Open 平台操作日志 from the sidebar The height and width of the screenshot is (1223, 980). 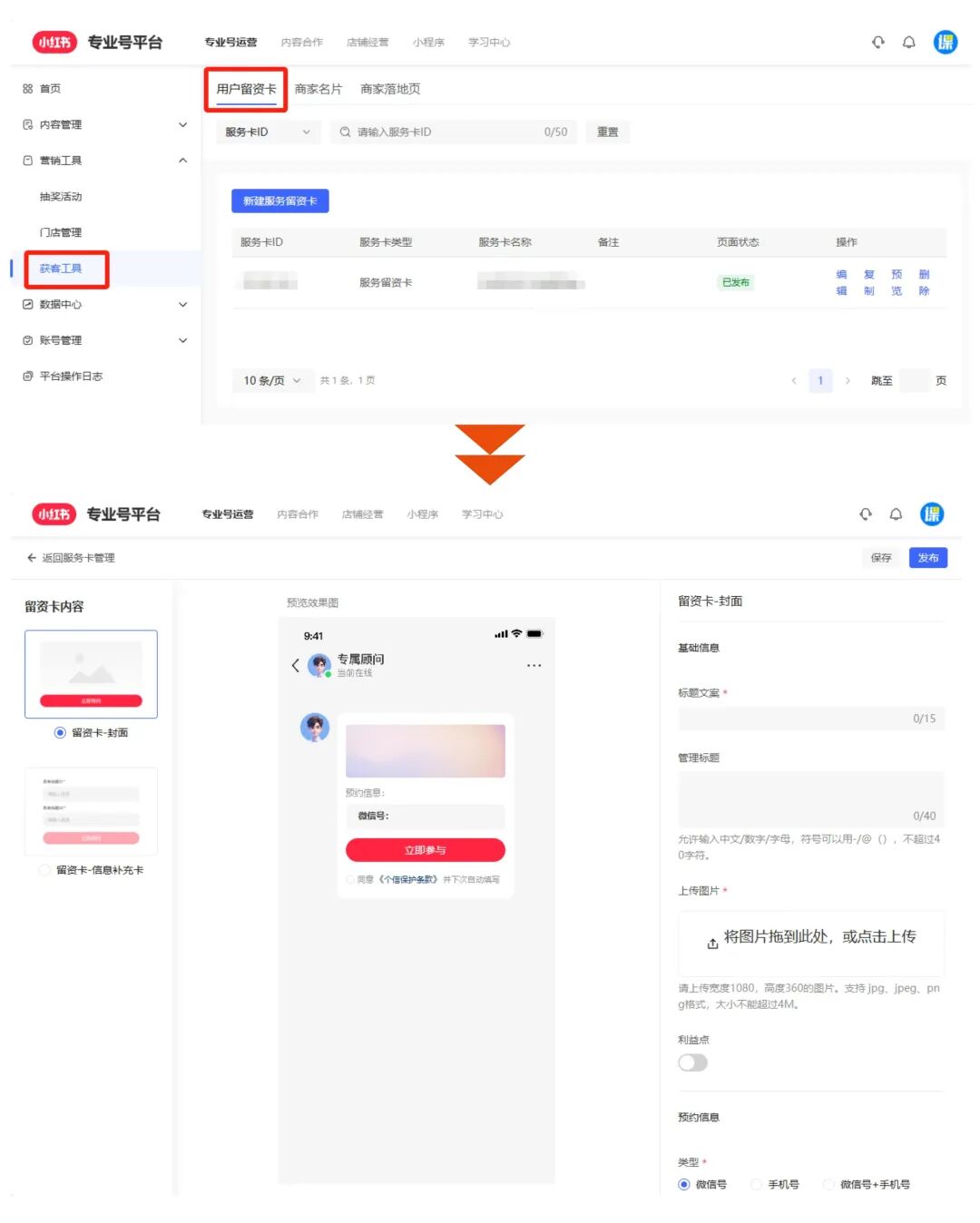pos(72,376)
